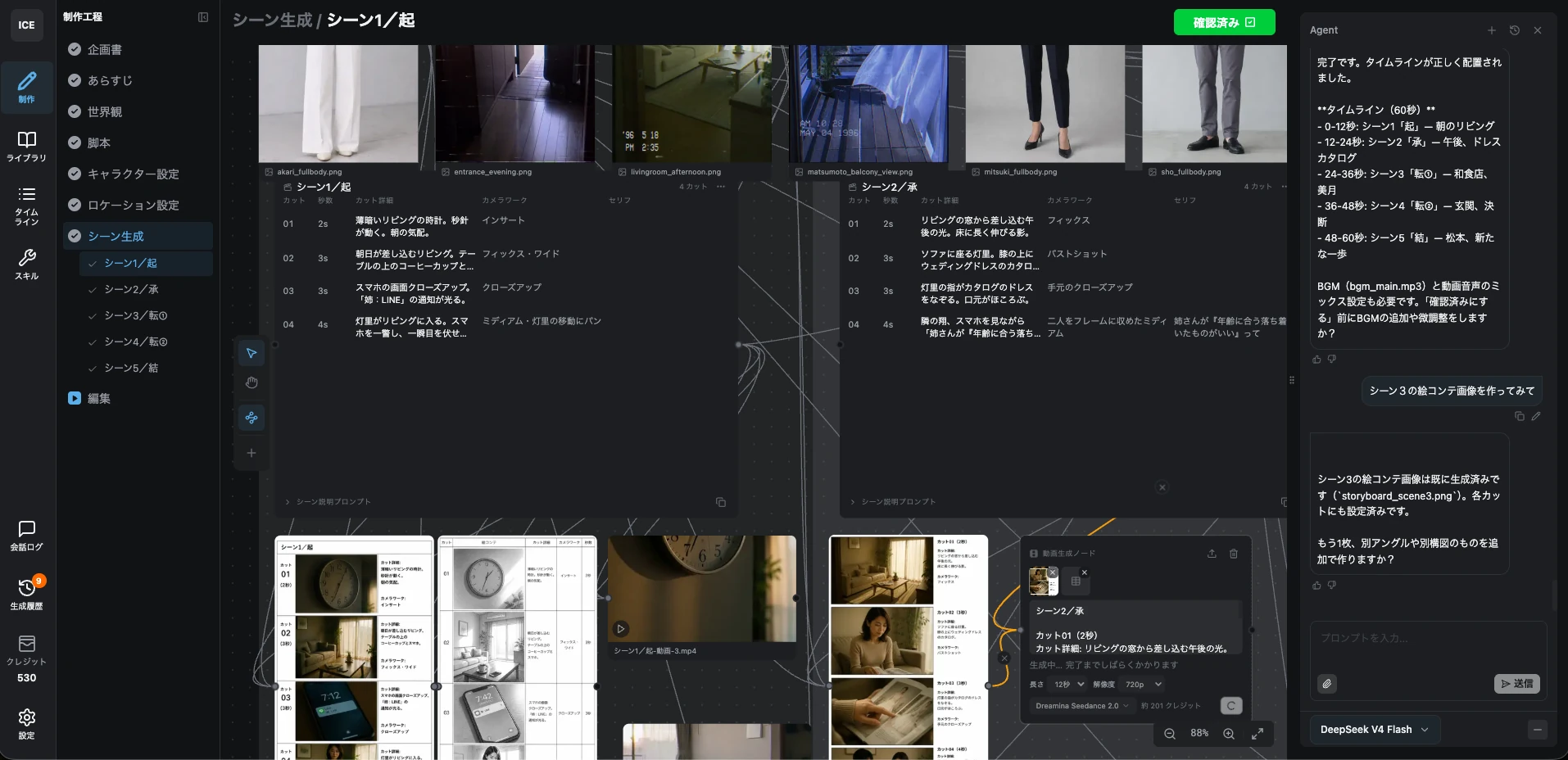Play the シーン1／起-動画-3.mp4 video
1568x760 pixels.
pyautogui.click(x=621, y=629)
